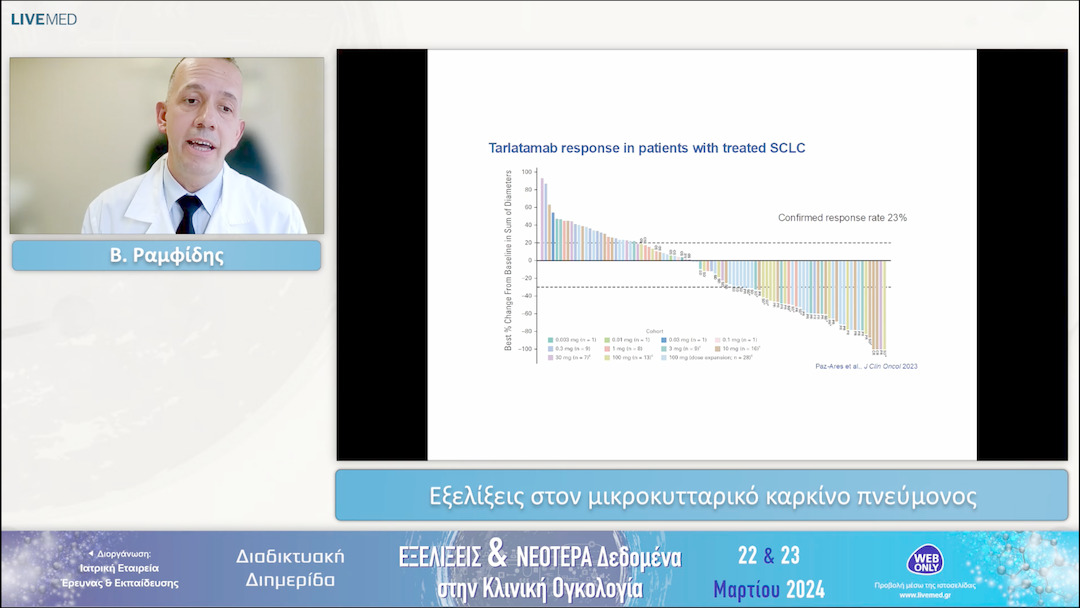Image resolution: width=1080 pixels, height=608 pixels.
Task: Click the LIVEMED logo
Action: 43,19
